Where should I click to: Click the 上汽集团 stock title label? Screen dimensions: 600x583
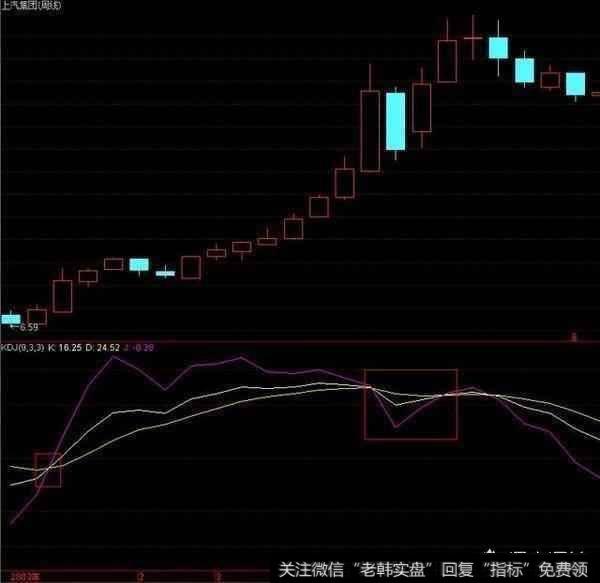(x=31, y=5)
